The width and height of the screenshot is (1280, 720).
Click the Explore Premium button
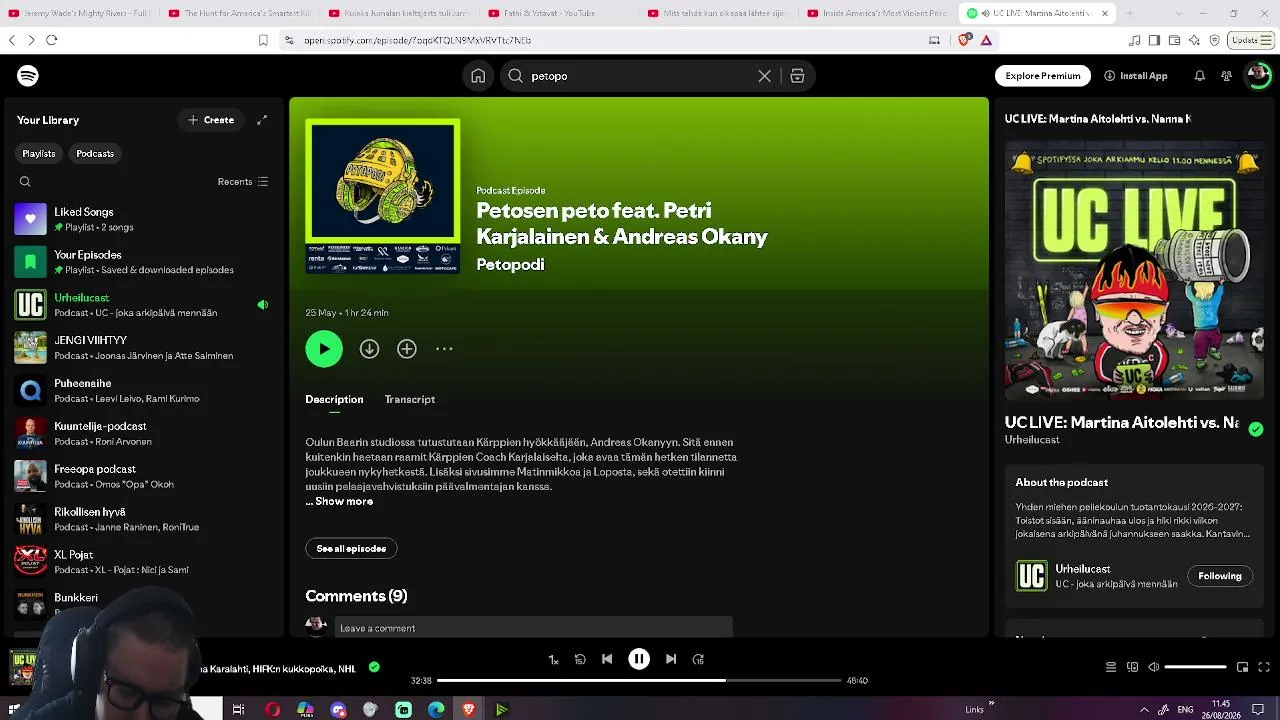tap(1043, 76)
